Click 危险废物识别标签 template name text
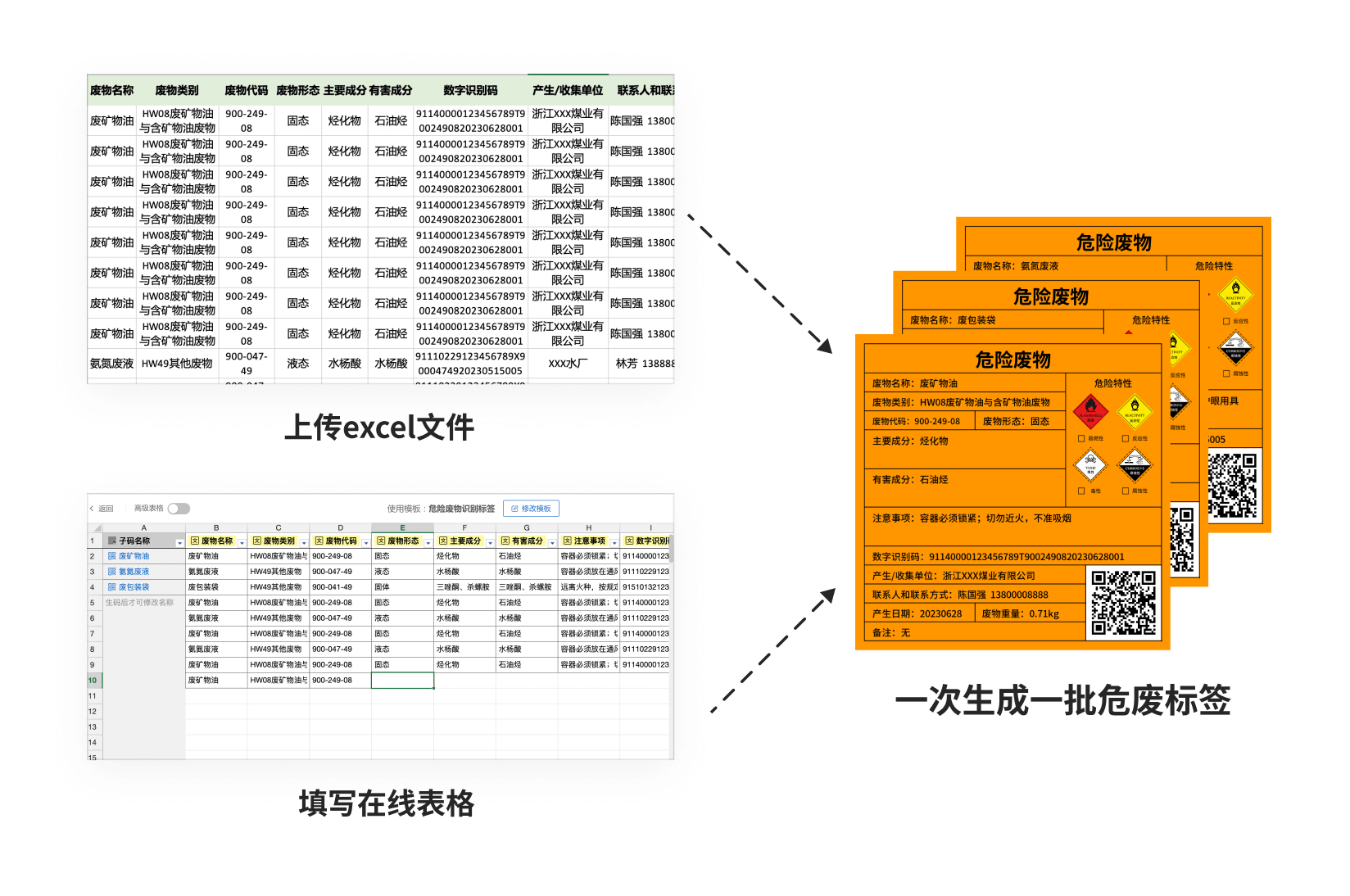Viewport: 1350px width, 896px height. [x=461, y=509]
